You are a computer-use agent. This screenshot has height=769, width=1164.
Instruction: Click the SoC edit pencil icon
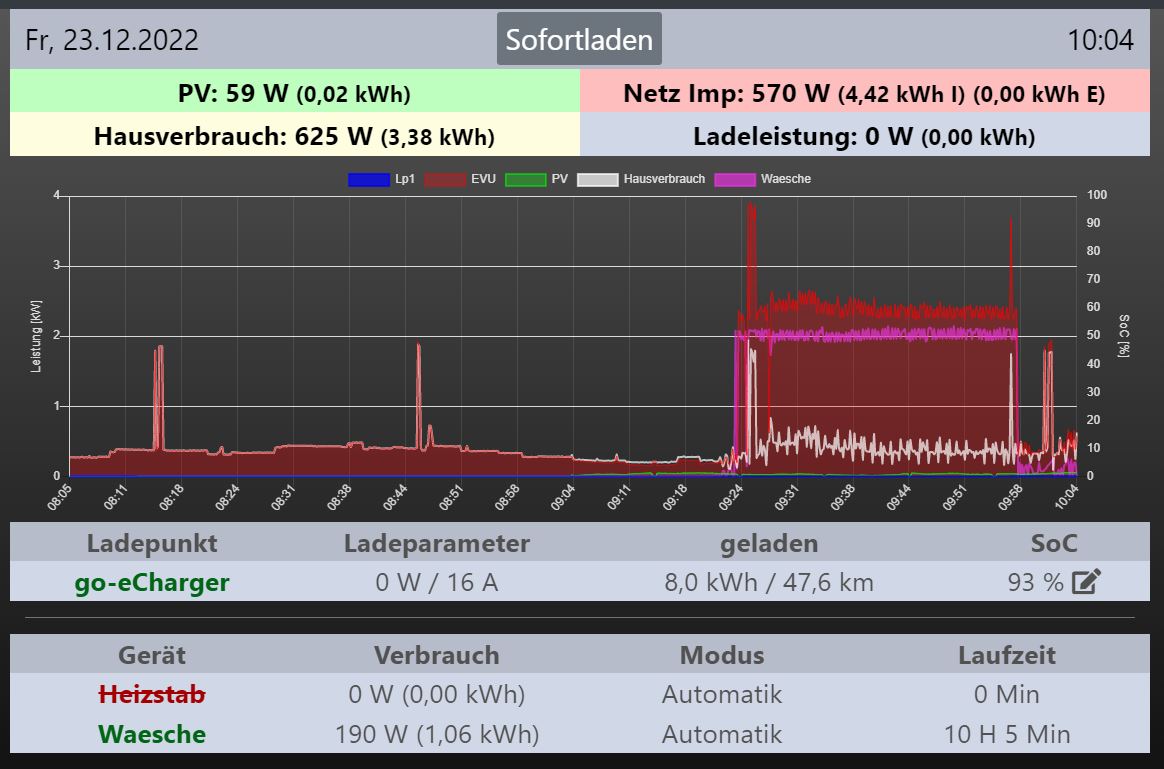1086,581
